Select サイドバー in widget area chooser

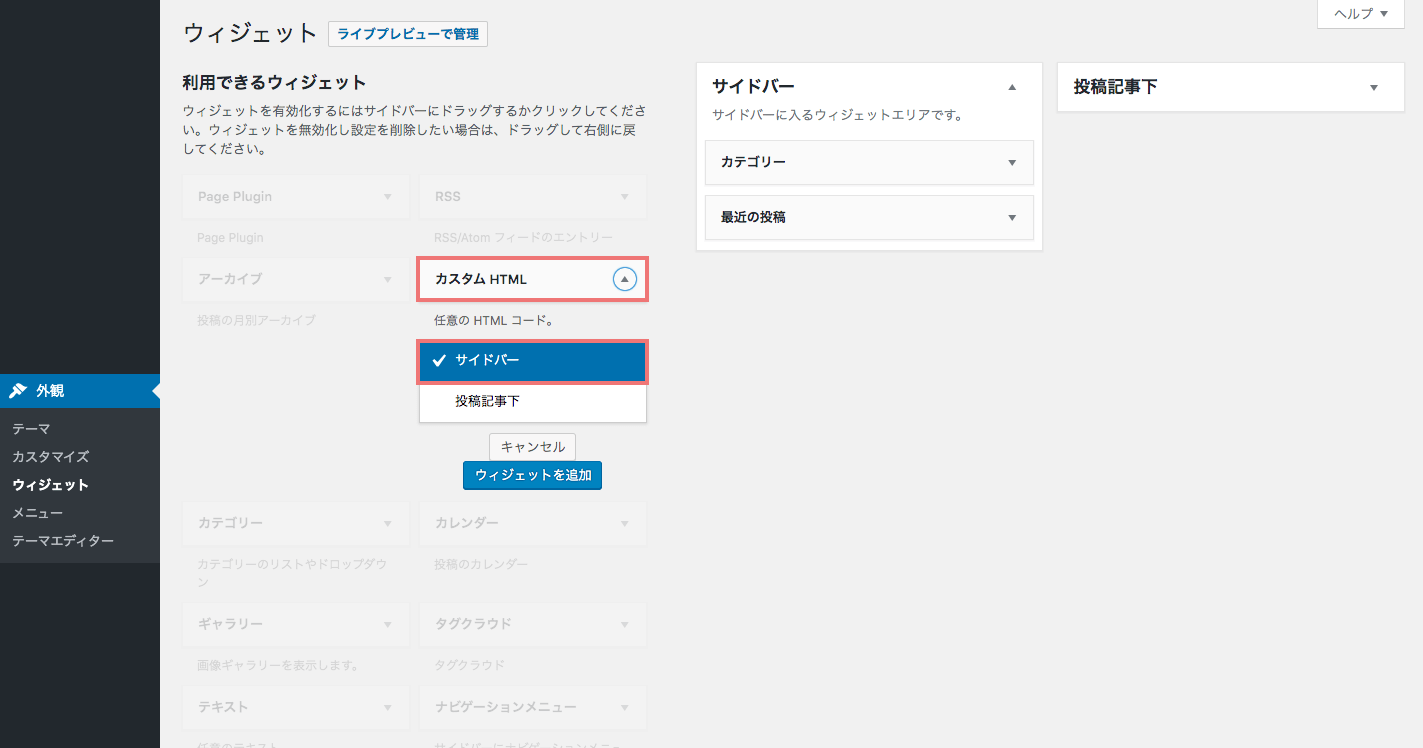pyautogui.click(x=533, y=361)
